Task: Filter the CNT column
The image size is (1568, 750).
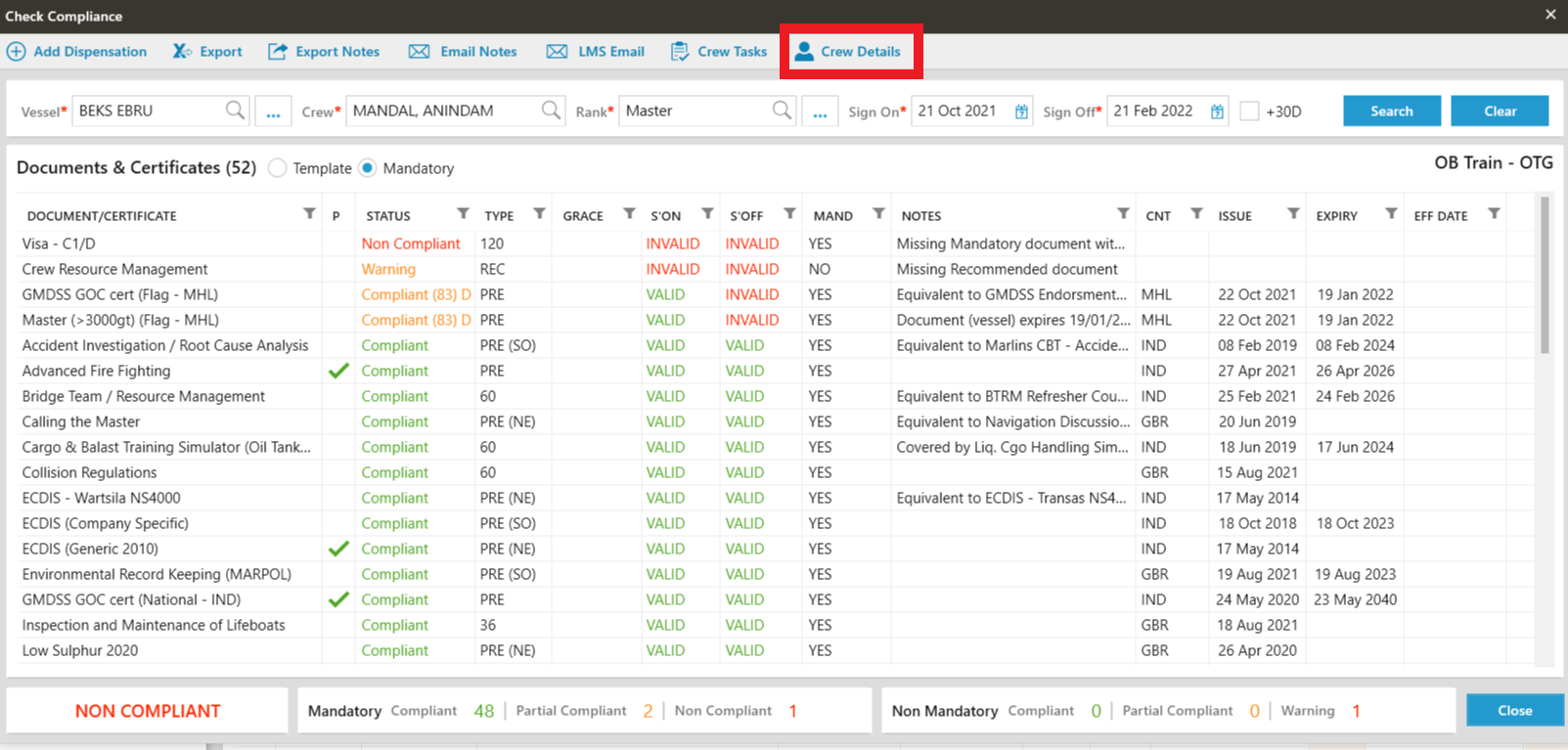Action: pos(1196,214)
